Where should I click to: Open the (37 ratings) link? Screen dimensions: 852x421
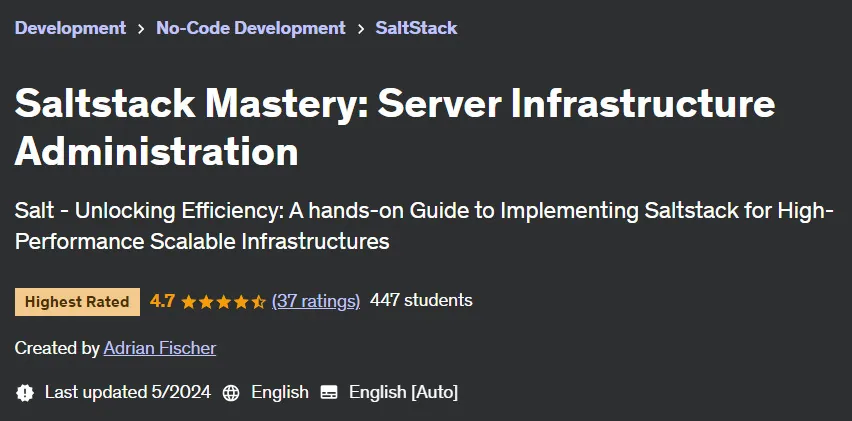click(x=316, y=301)
